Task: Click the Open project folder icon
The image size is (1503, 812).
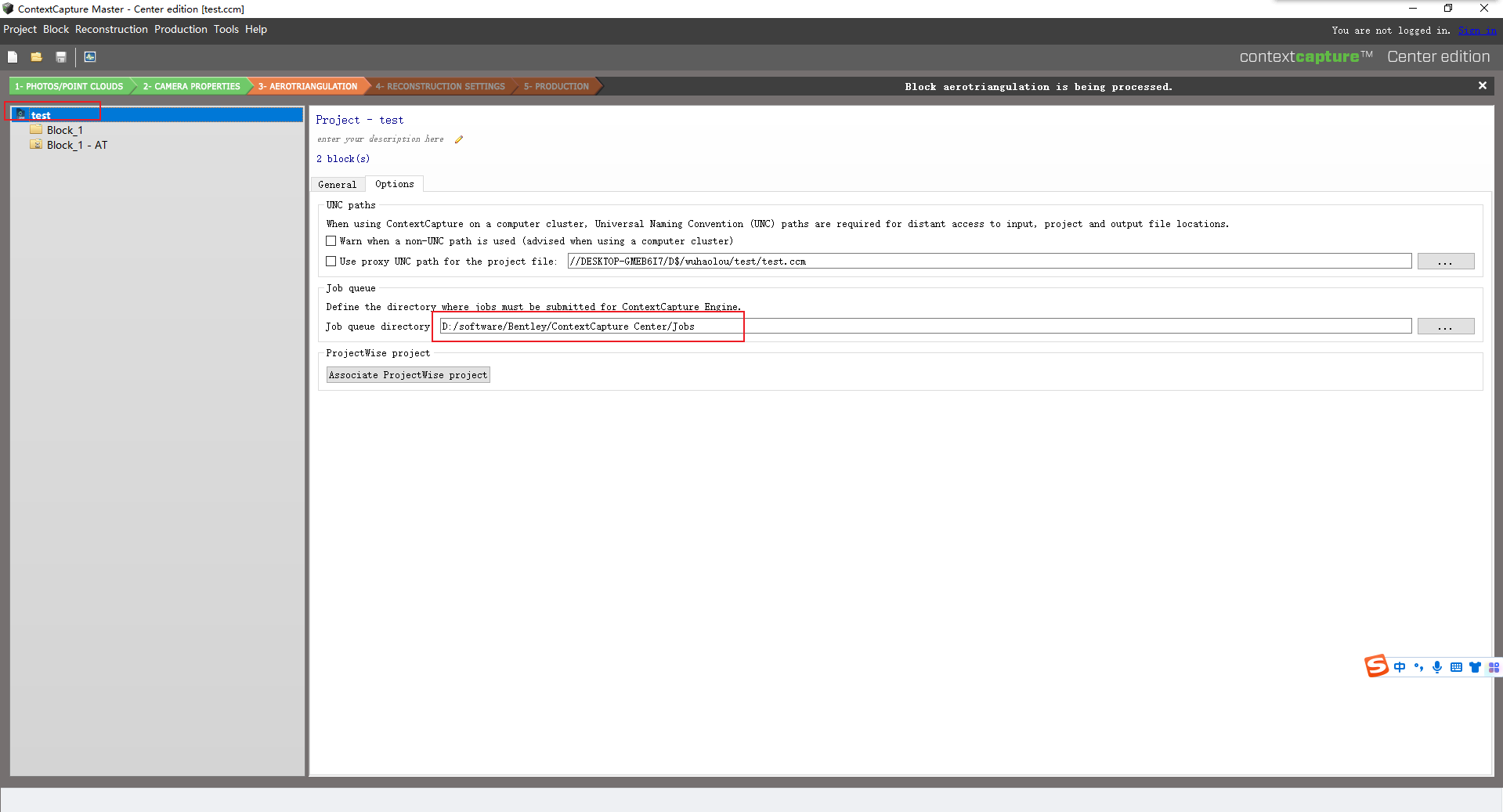Action: tap(36, 56)
